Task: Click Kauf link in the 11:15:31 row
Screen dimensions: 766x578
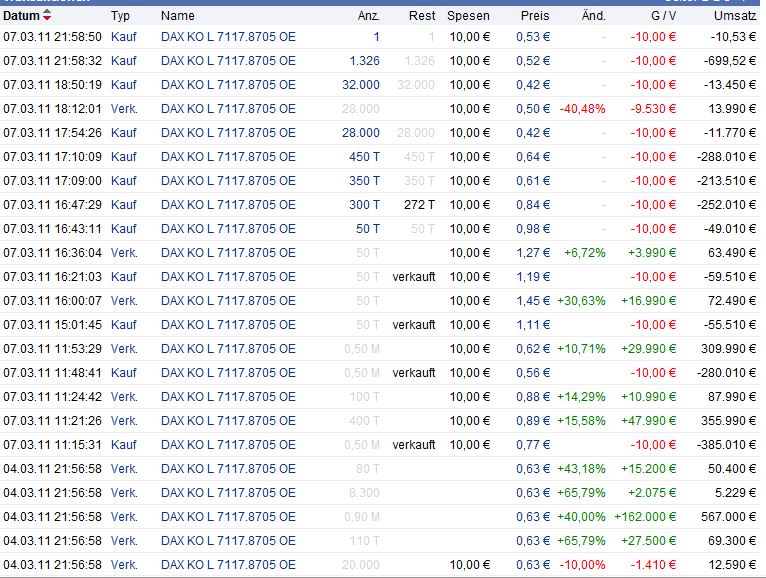Action: click(x=124, y=445)
